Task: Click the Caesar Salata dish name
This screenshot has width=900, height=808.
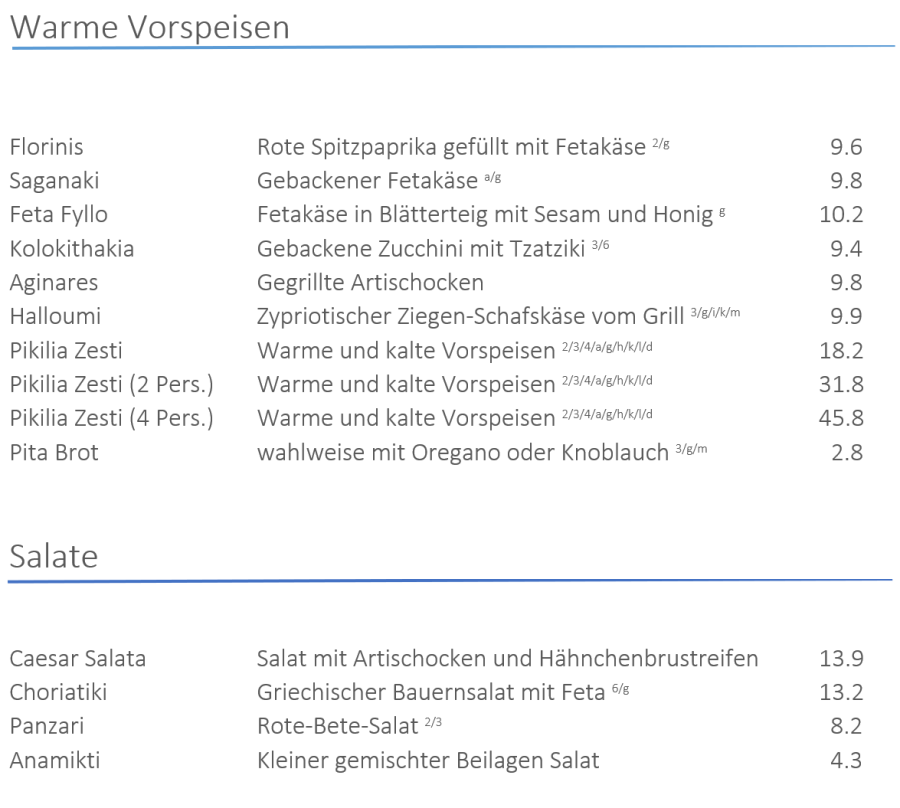Action: pyautogui.click(x=77, y=659)
